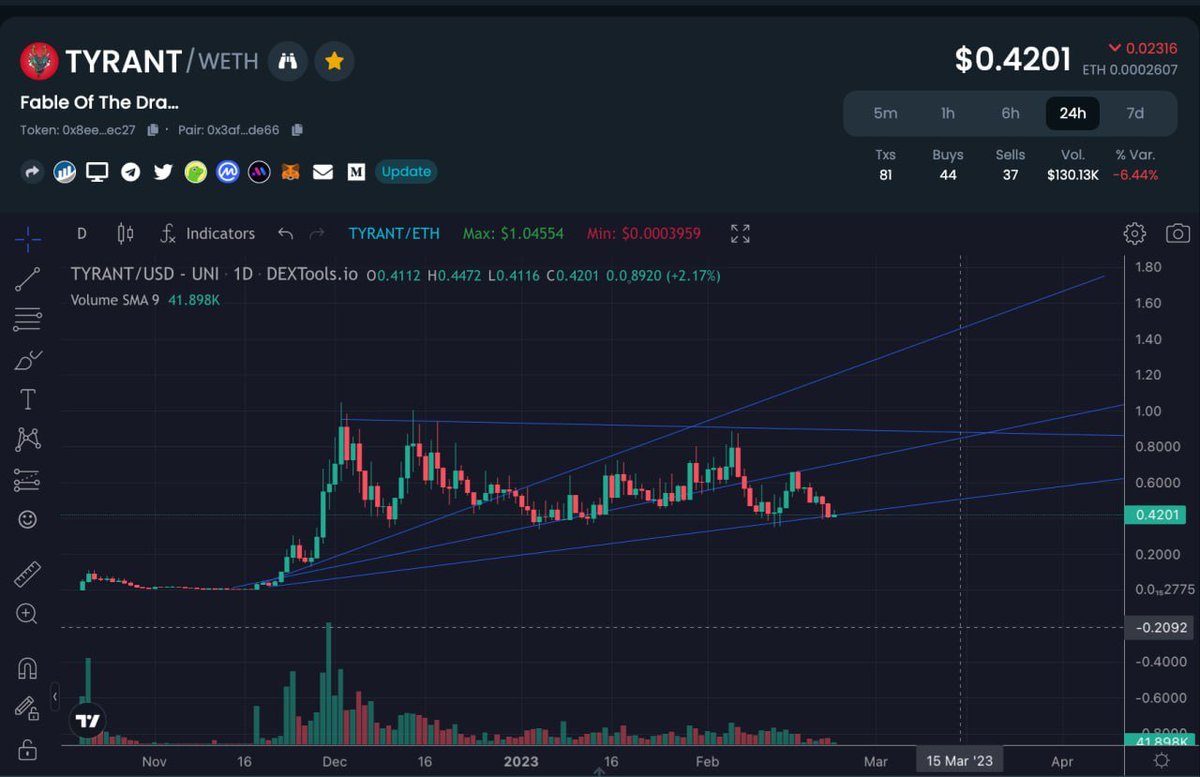This screenshot has width=1200, height=777.
Task: Click the Volume SMA 9 indicator legend
Action: click(145, 299)
